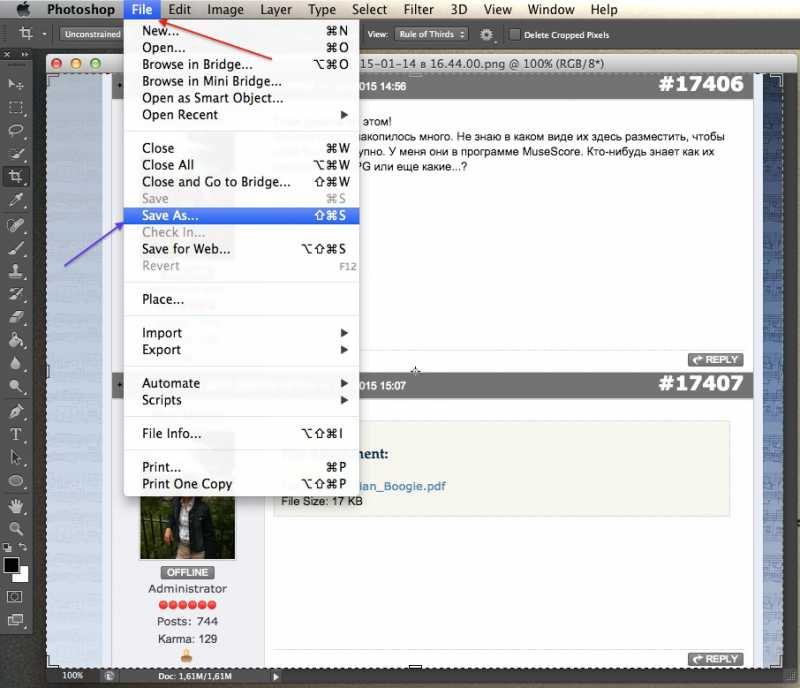Screen dimensions: 800x688
Task: Click the Doc: 1,61M/1,61M status text
Action: point(195,676)
